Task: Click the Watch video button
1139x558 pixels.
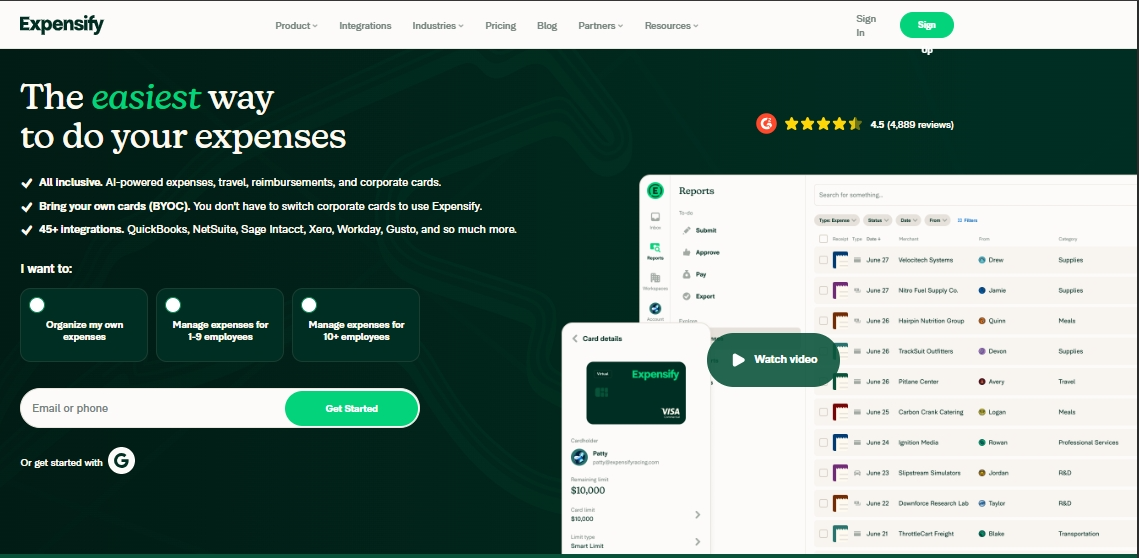Action: click(773, 360)
